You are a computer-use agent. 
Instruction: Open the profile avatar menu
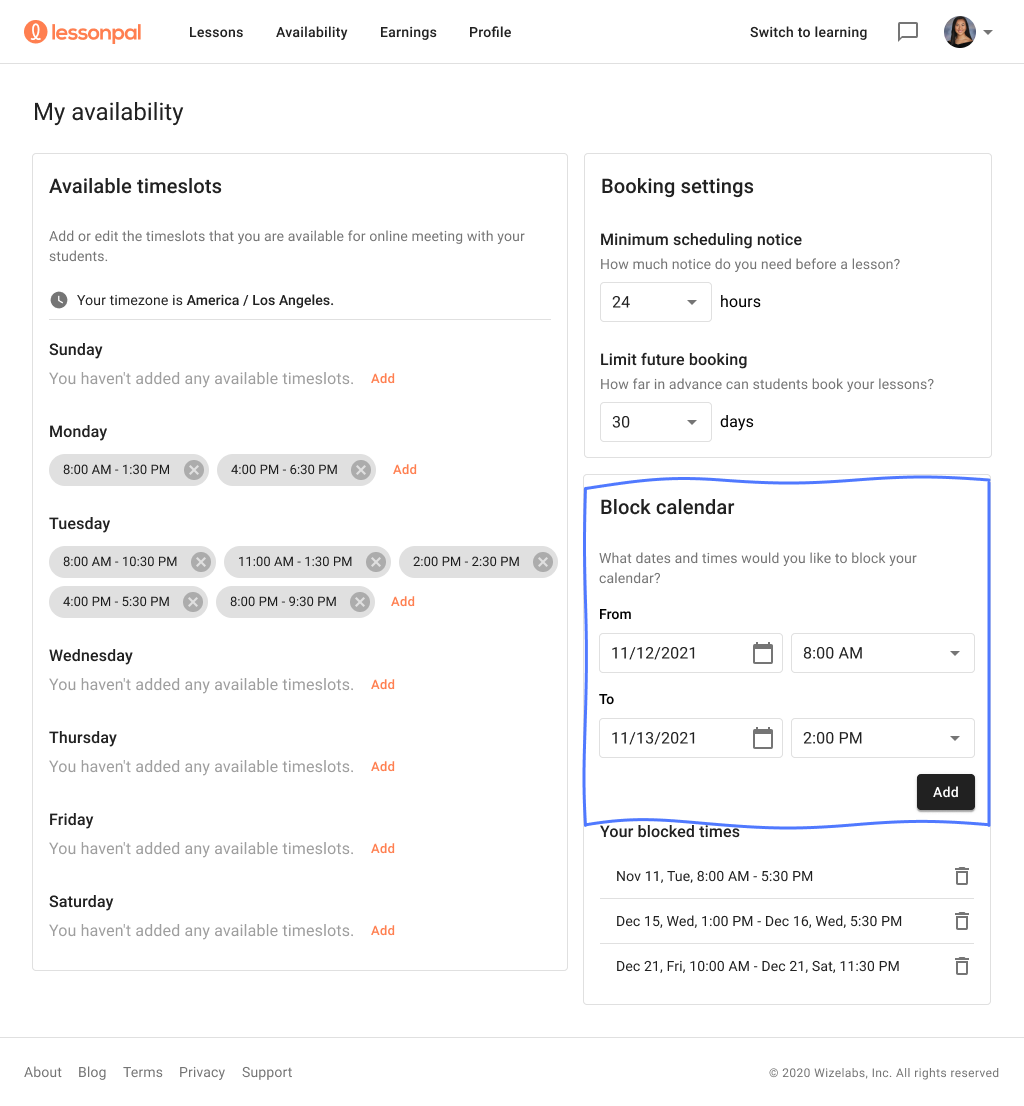[968, 32]
